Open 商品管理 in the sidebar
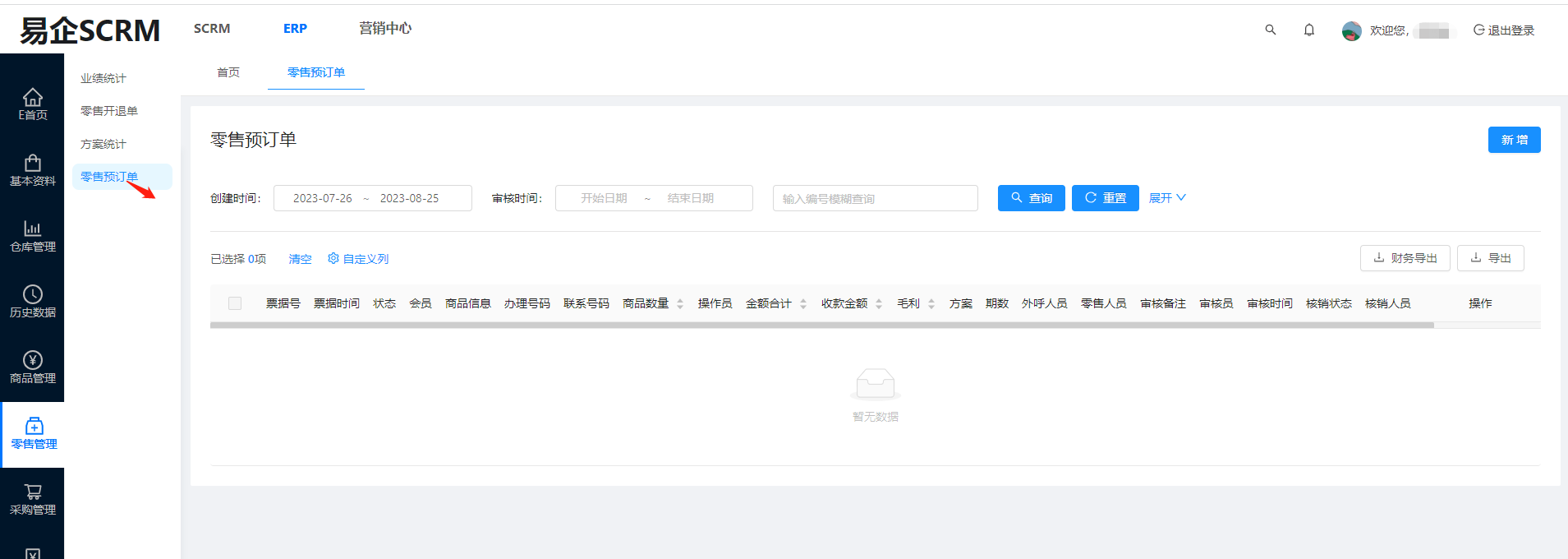1568x559 pixels. point(32,367)
